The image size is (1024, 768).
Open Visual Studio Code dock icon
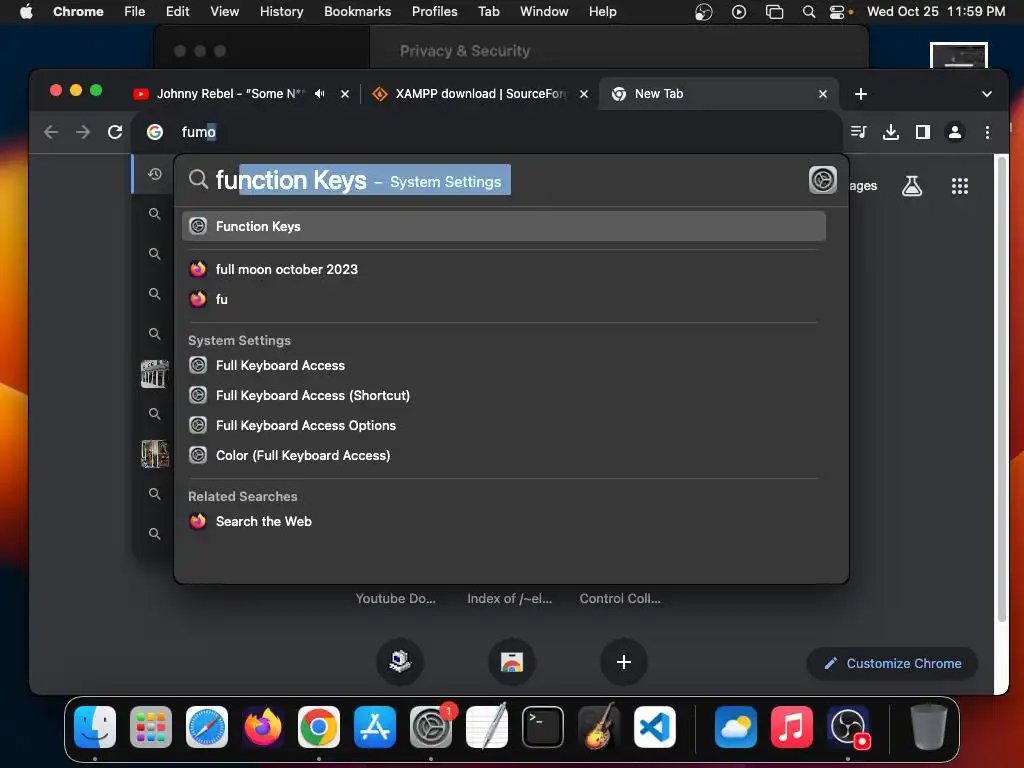(655, 727)
